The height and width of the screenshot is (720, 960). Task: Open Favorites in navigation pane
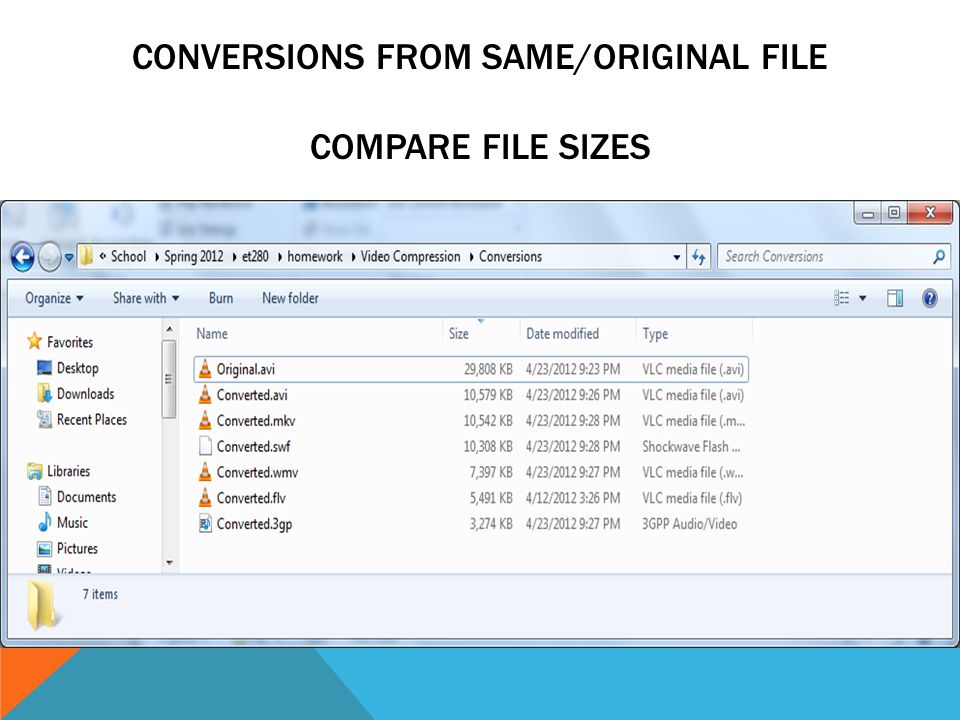70,342
